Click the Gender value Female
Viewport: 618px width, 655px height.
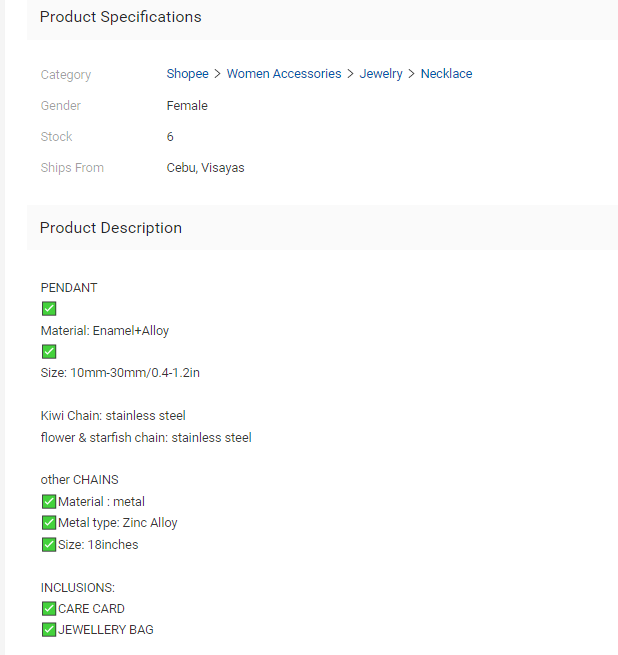(187, 106)
